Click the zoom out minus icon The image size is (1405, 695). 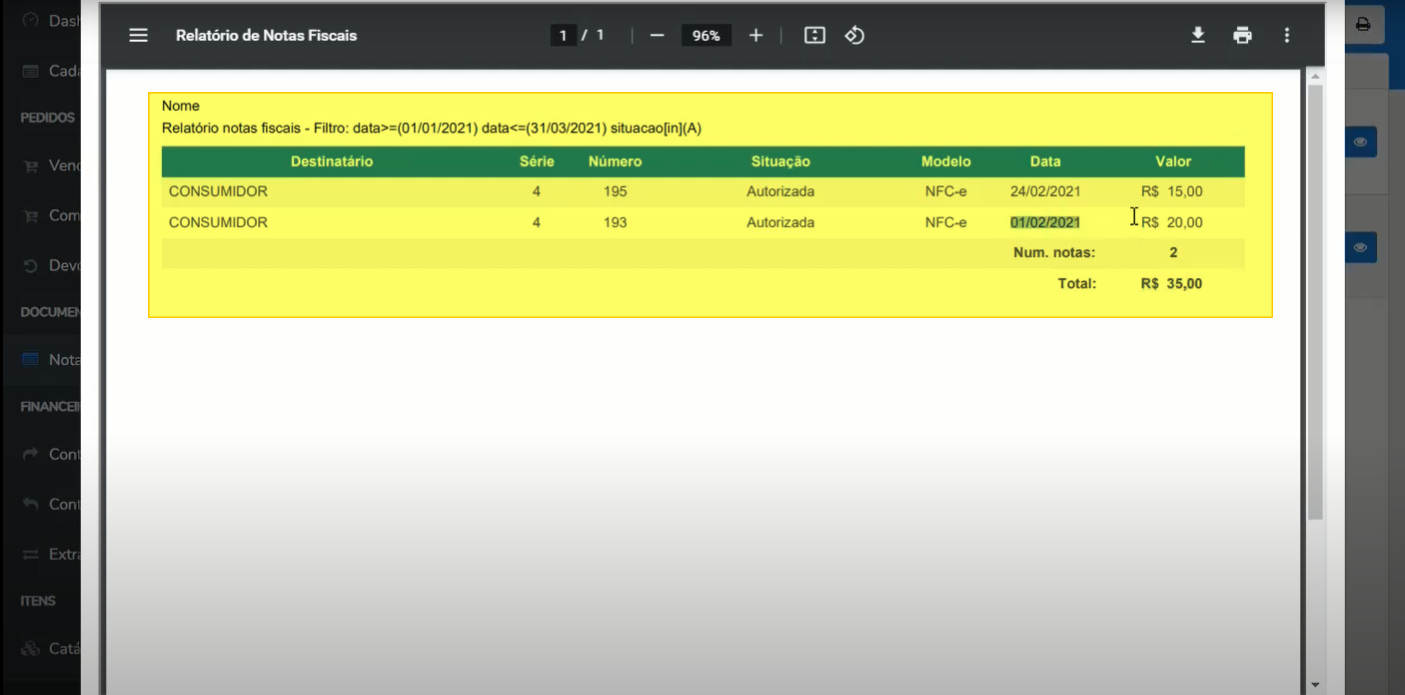point(657,35)
